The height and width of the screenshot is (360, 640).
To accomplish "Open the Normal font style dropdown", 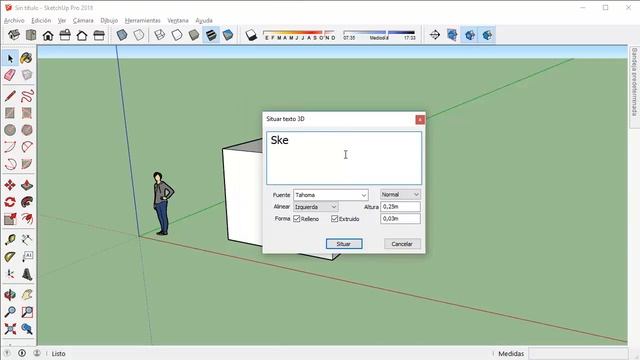I will tap(400, 195).
